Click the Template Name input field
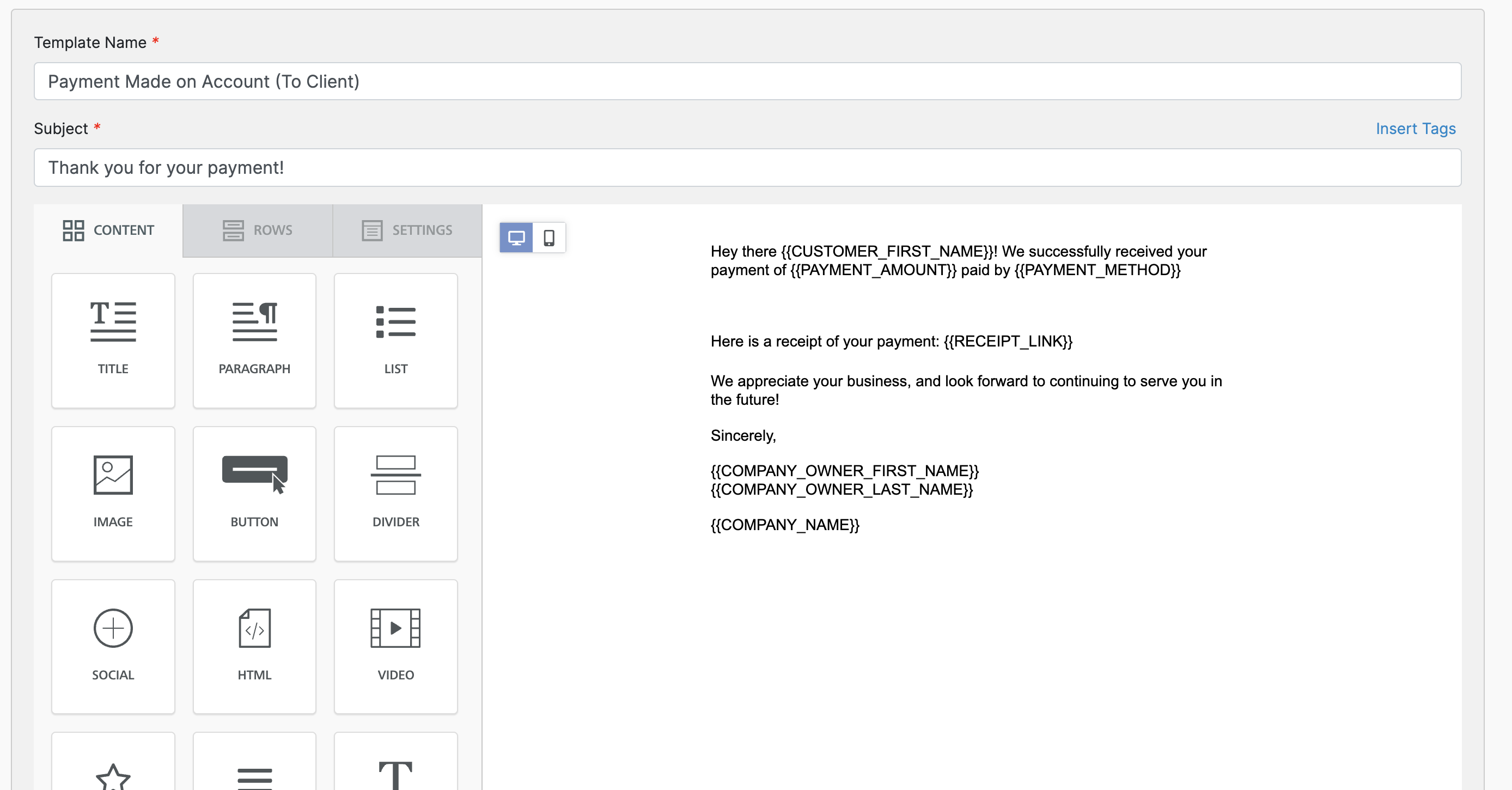Screen dimensions: 1512x790 tap(747, 82)
